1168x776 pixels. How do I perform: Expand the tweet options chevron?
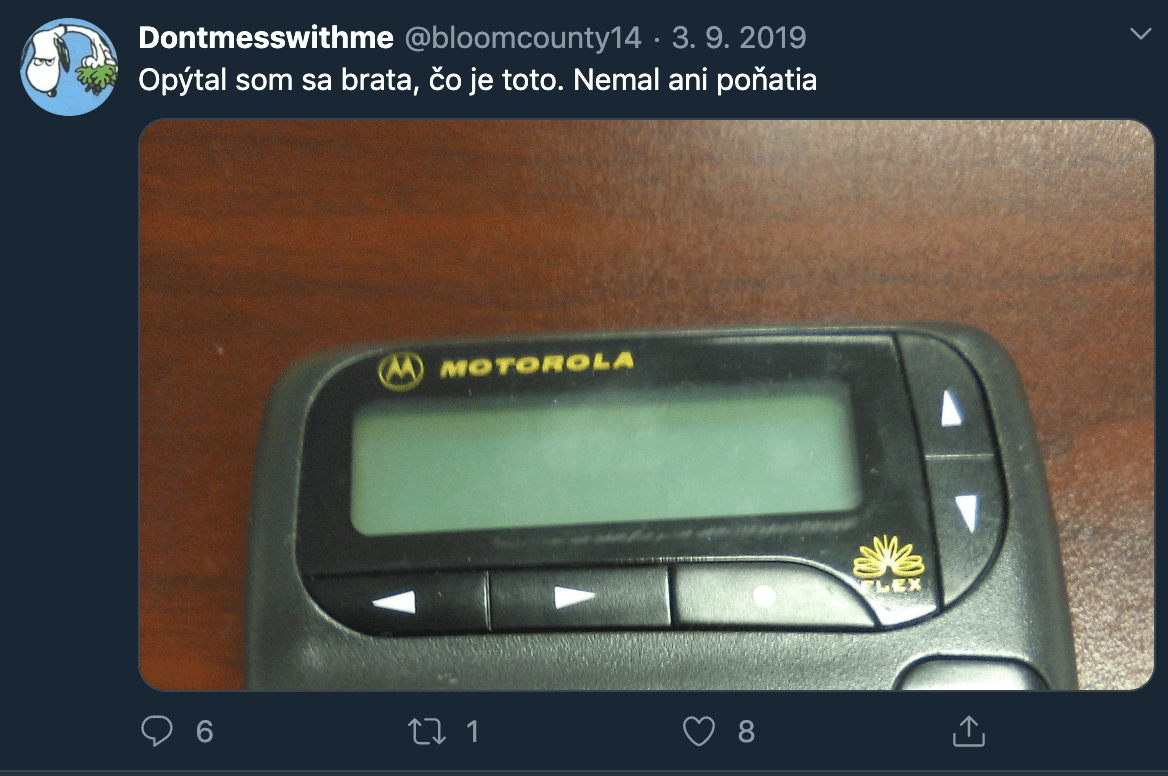(1140, 34)
